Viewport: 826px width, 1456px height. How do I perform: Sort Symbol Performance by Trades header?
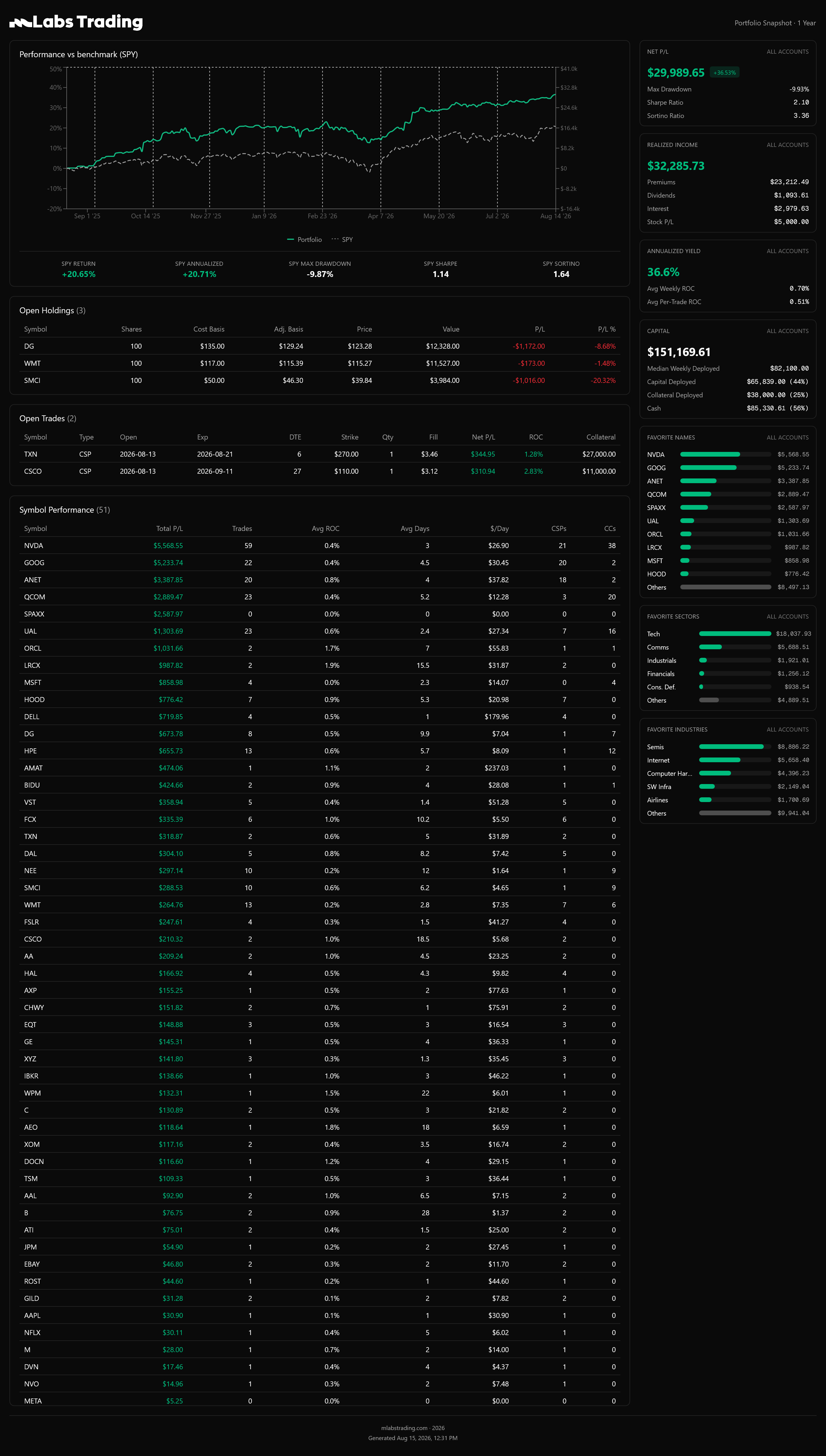[242, 529]
